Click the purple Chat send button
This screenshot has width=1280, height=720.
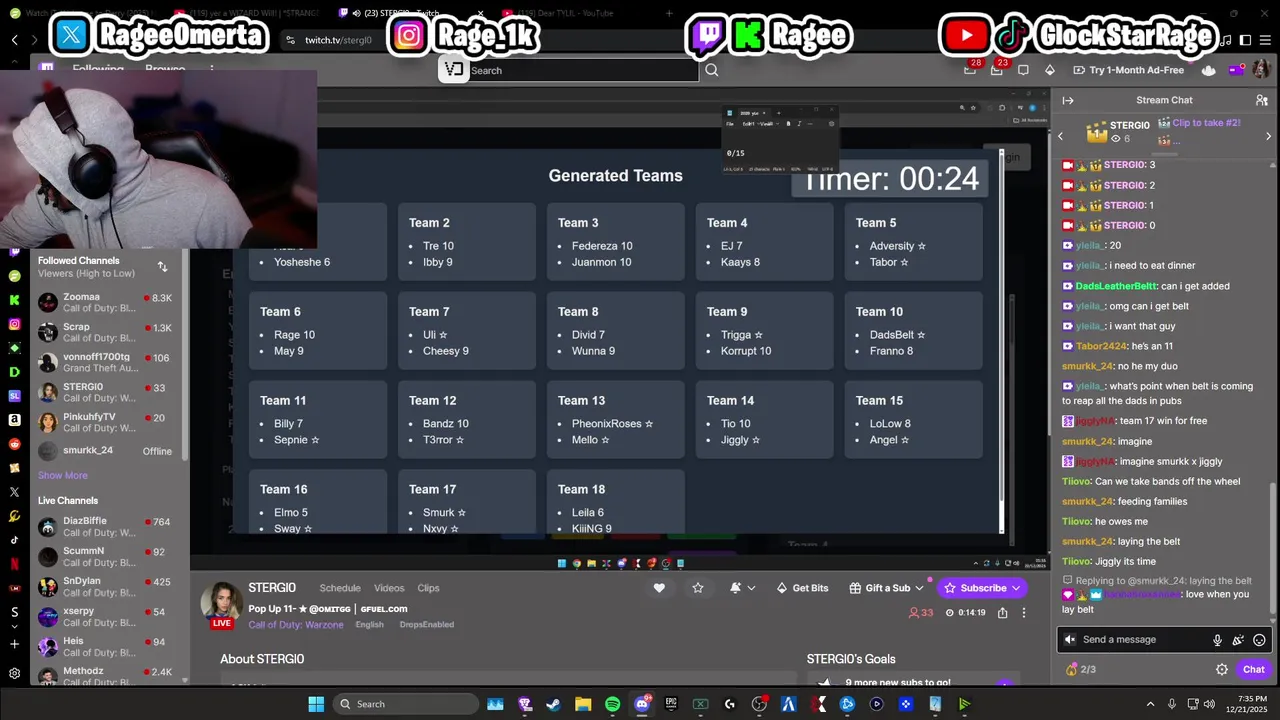point(1253,669)
